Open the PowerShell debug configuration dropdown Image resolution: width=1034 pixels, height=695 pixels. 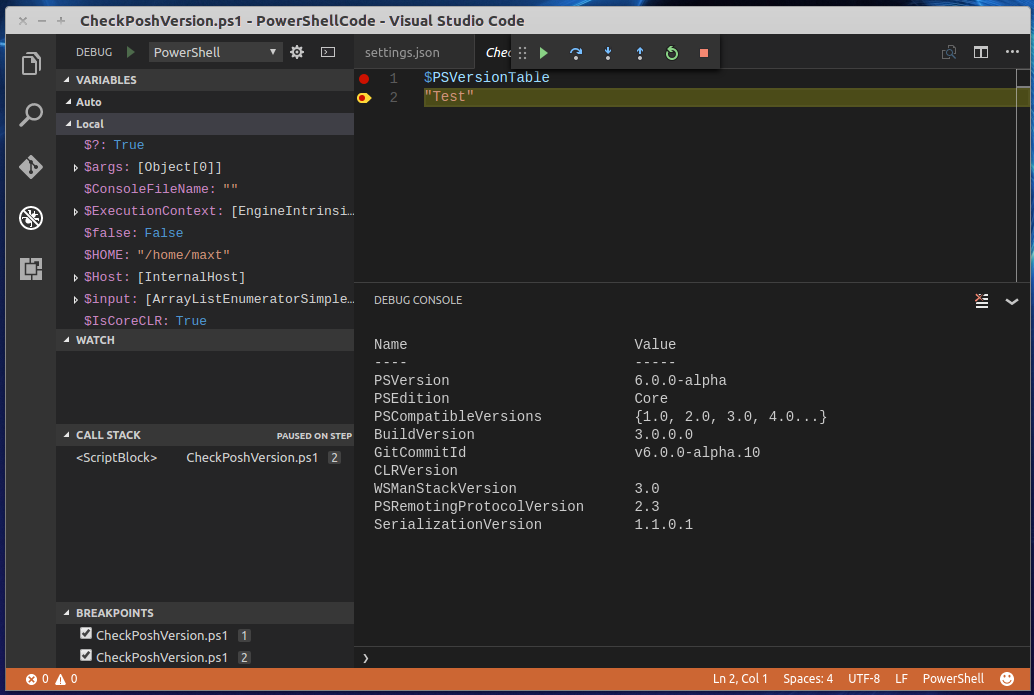point(215,52)
